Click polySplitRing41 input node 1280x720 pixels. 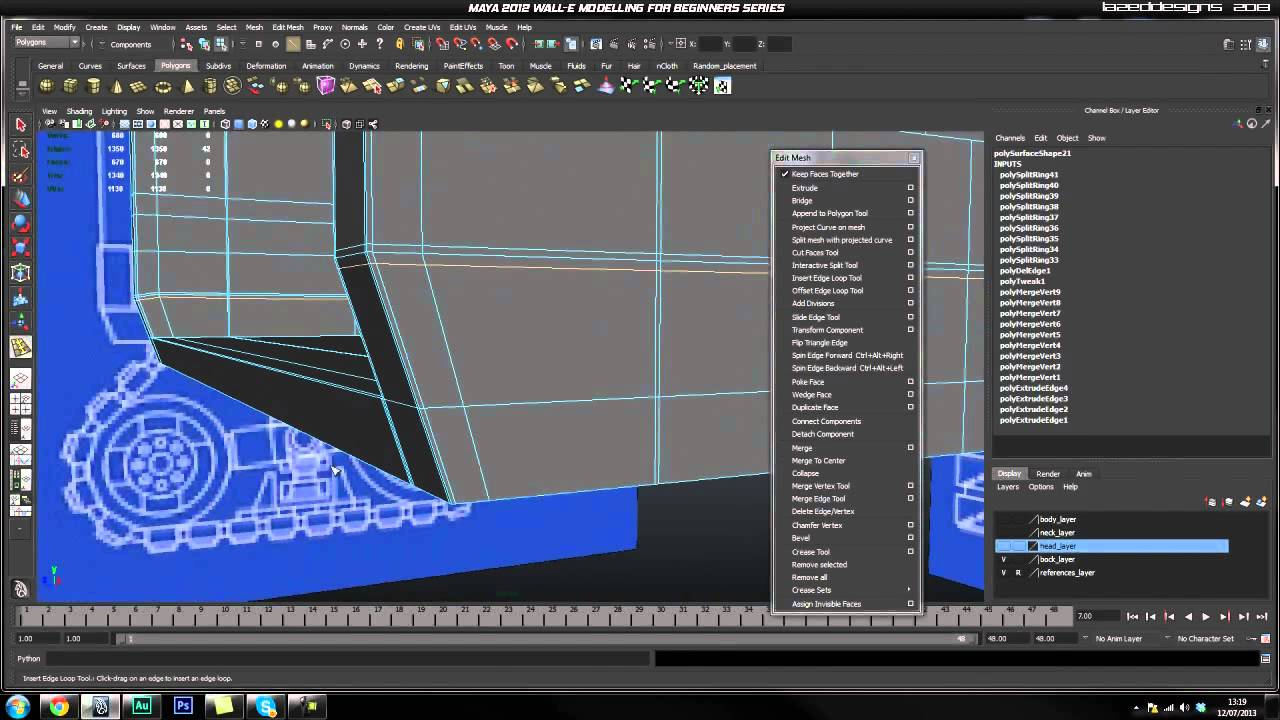pos(1029,175)
